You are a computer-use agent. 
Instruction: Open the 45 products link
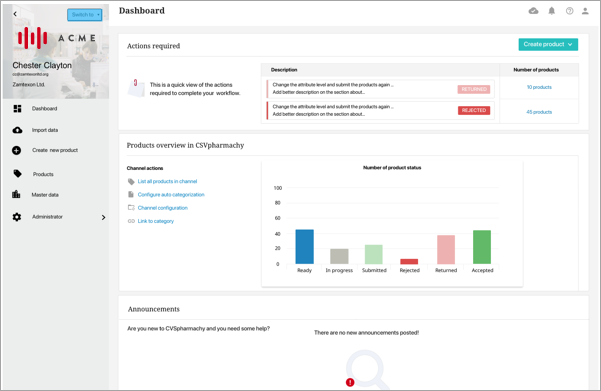(x=539, y=112)
